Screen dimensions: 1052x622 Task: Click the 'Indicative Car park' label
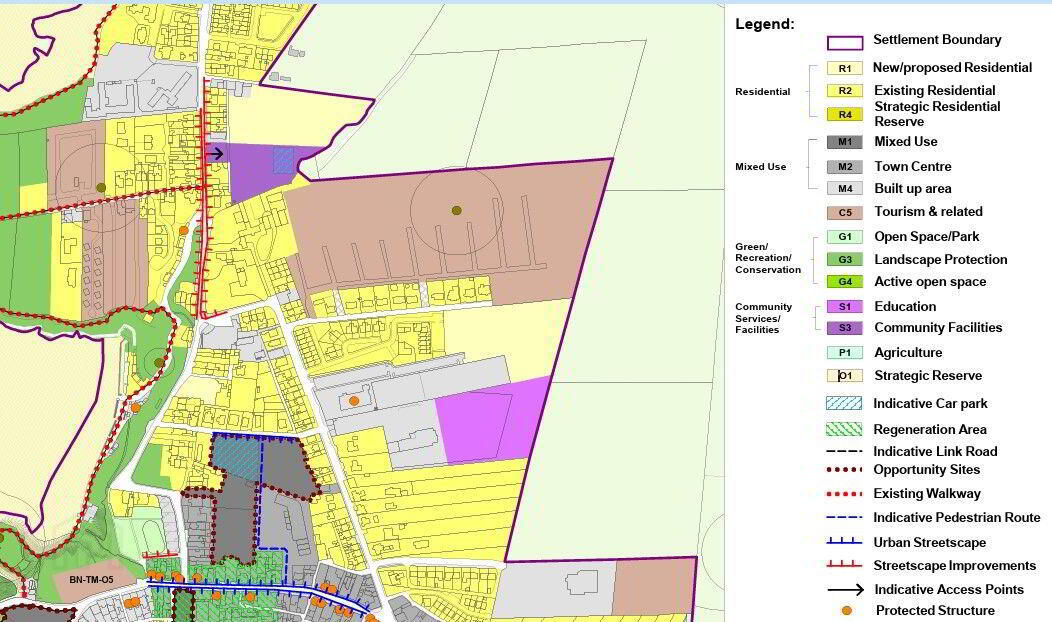pyautogui.click(x=930, y=403)
